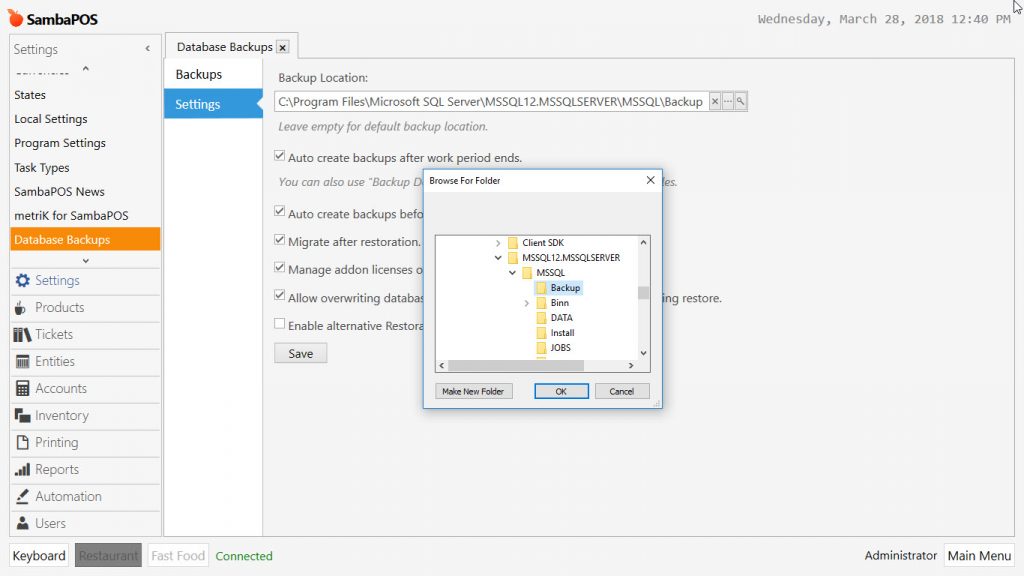
Task: Collapse the MSSQL folder node
Action: click(513, 273)
